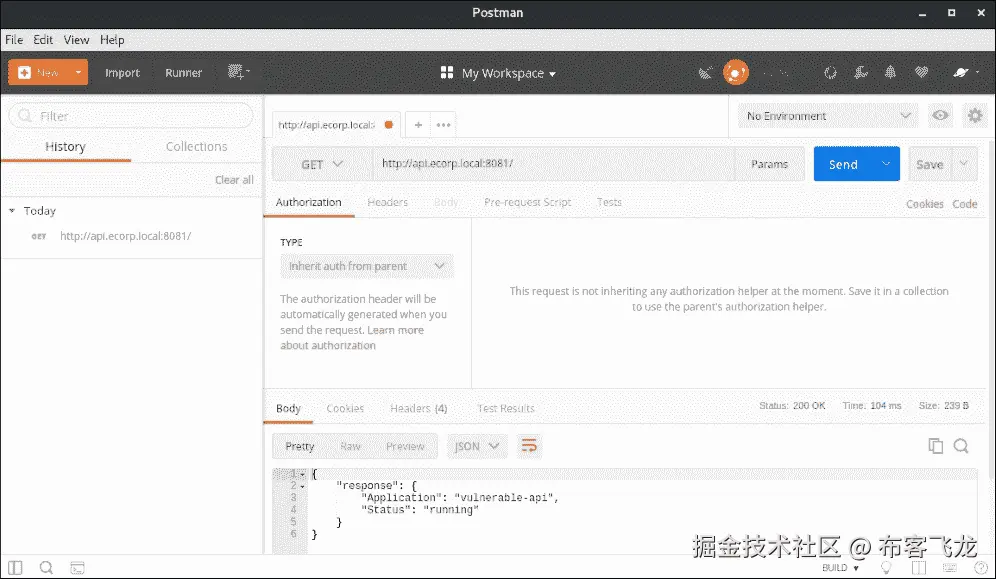Screen dimensions: 996x579
Task: Select the Authorization request tab
Action: click(309, 203)
